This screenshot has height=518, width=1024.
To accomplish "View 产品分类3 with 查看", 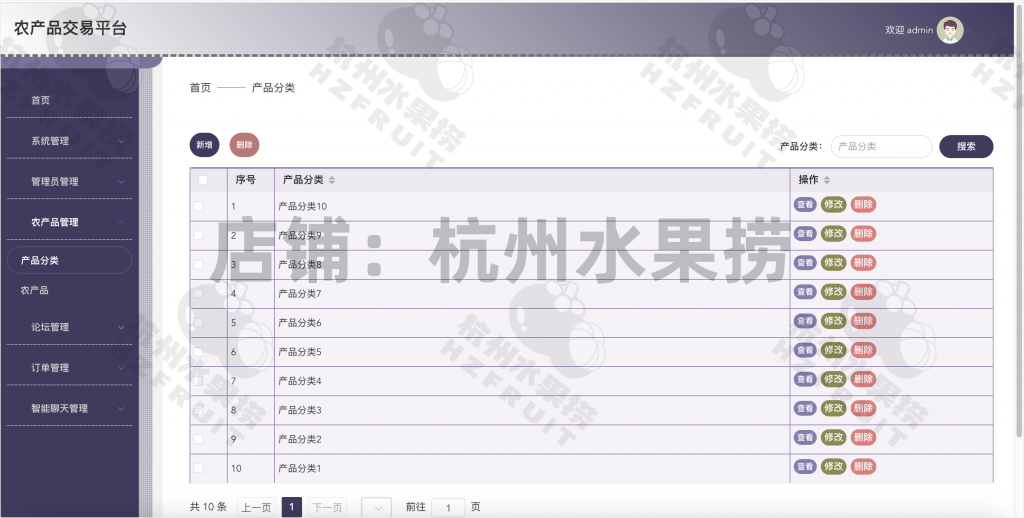I will coord(805,408).
